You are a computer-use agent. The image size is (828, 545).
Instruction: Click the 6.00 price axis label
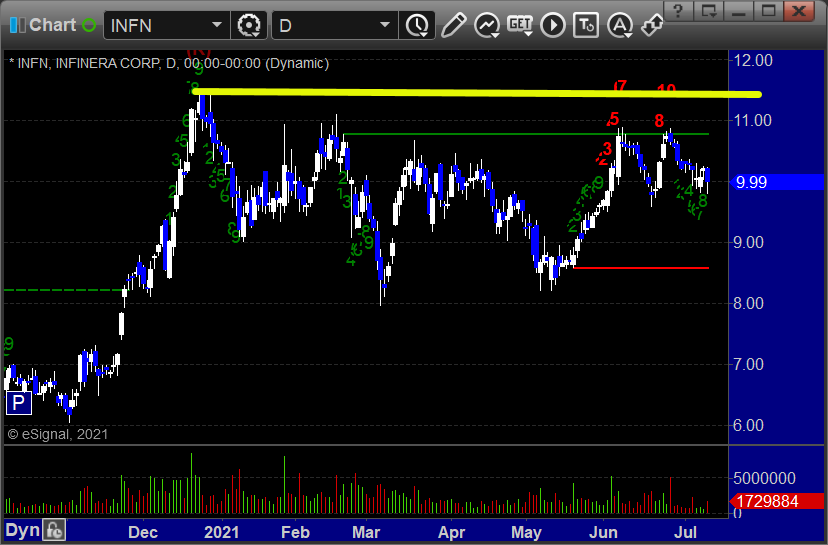click(749, 425)
